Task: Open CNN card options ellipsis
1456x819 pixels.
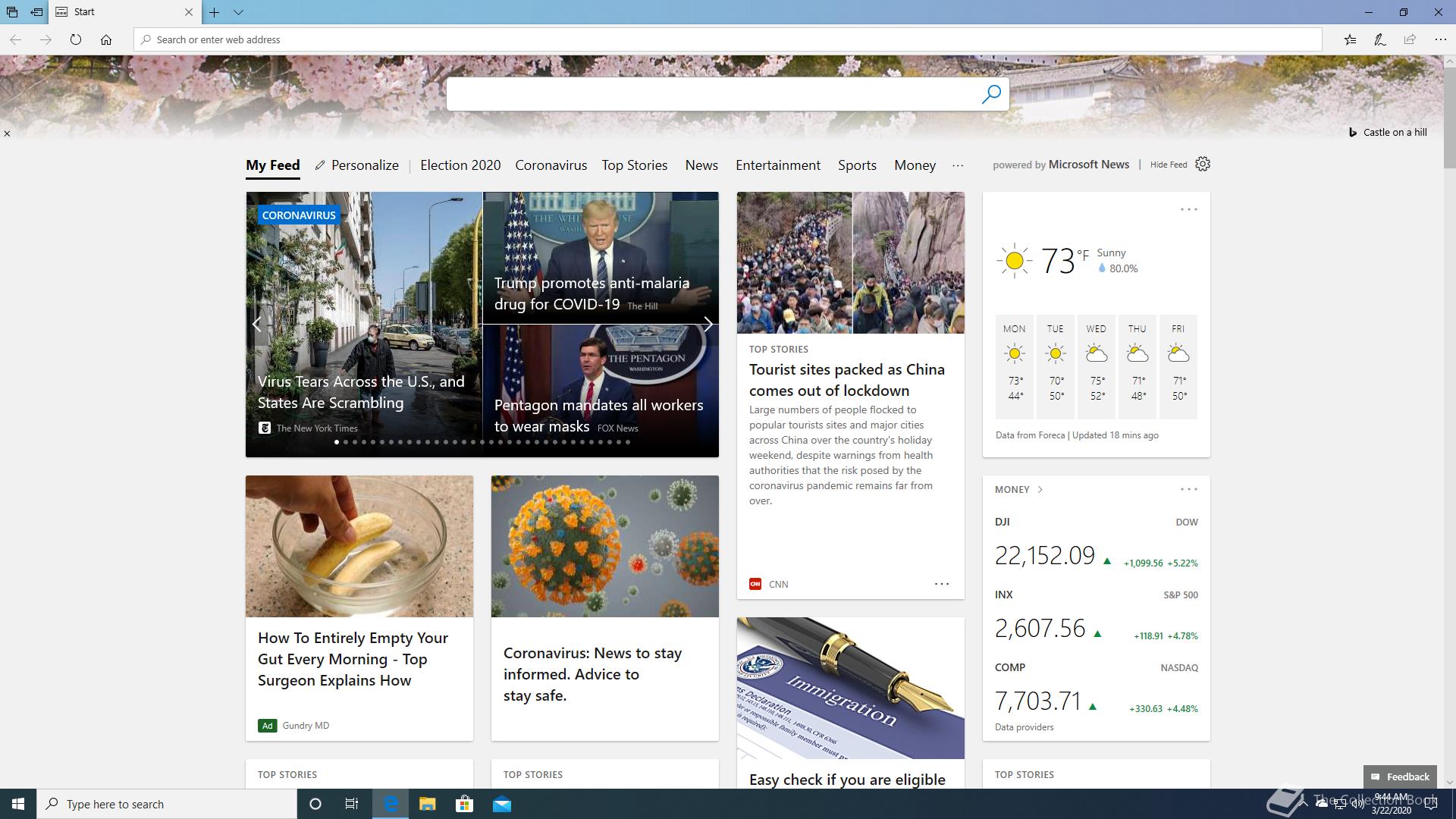Action: pos(942,584)
